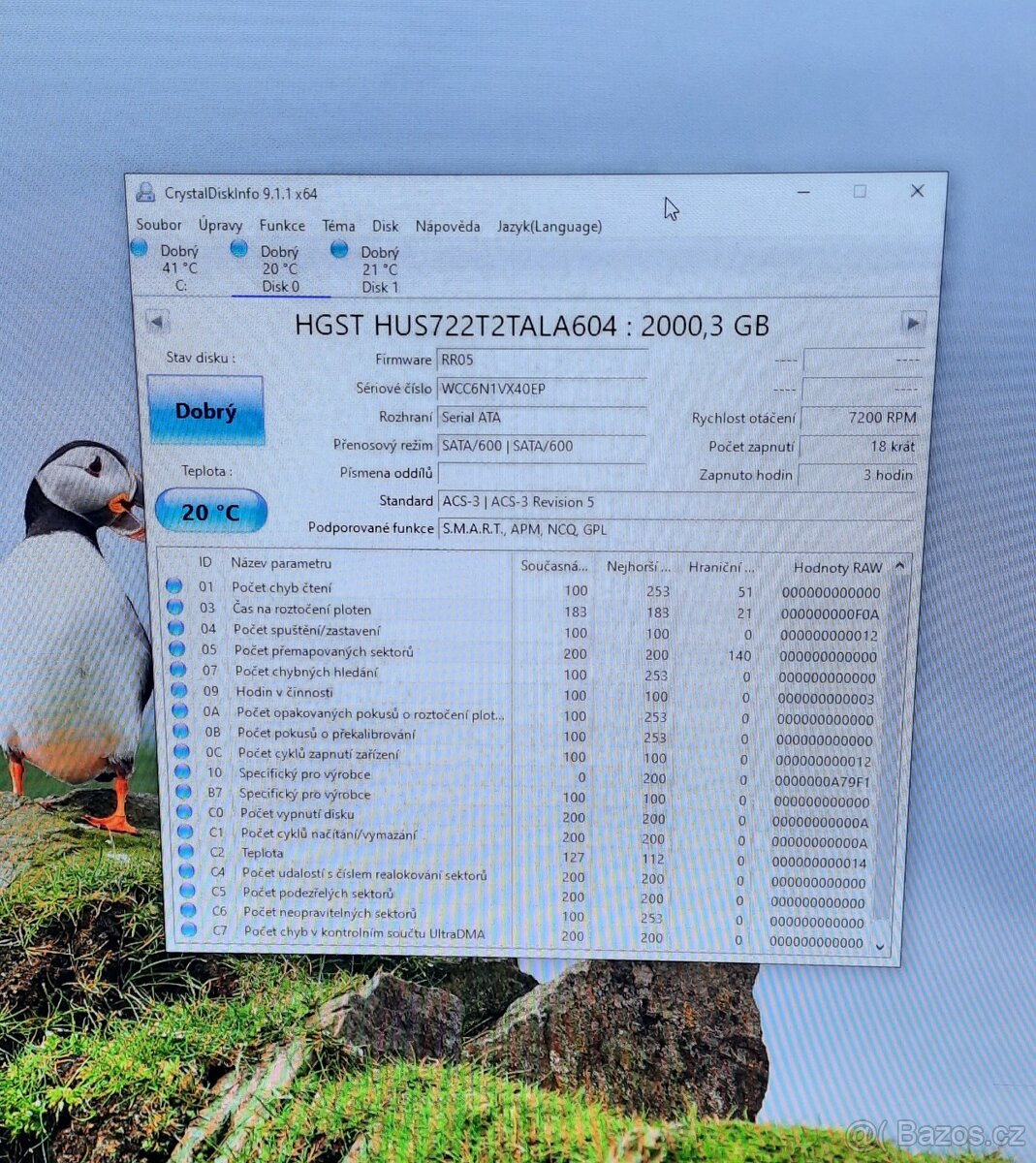The width and height of the screenshot is (1036, 1163).
Task: Expand the Téma menu
Action: 338,226
